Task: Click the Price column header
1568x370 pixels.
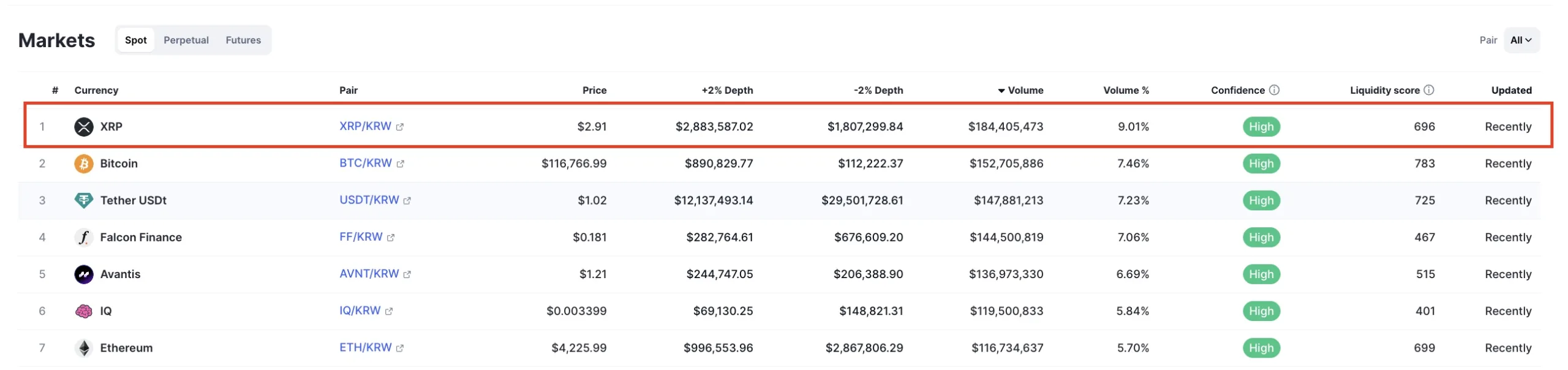Action: (x=594, y=90)
